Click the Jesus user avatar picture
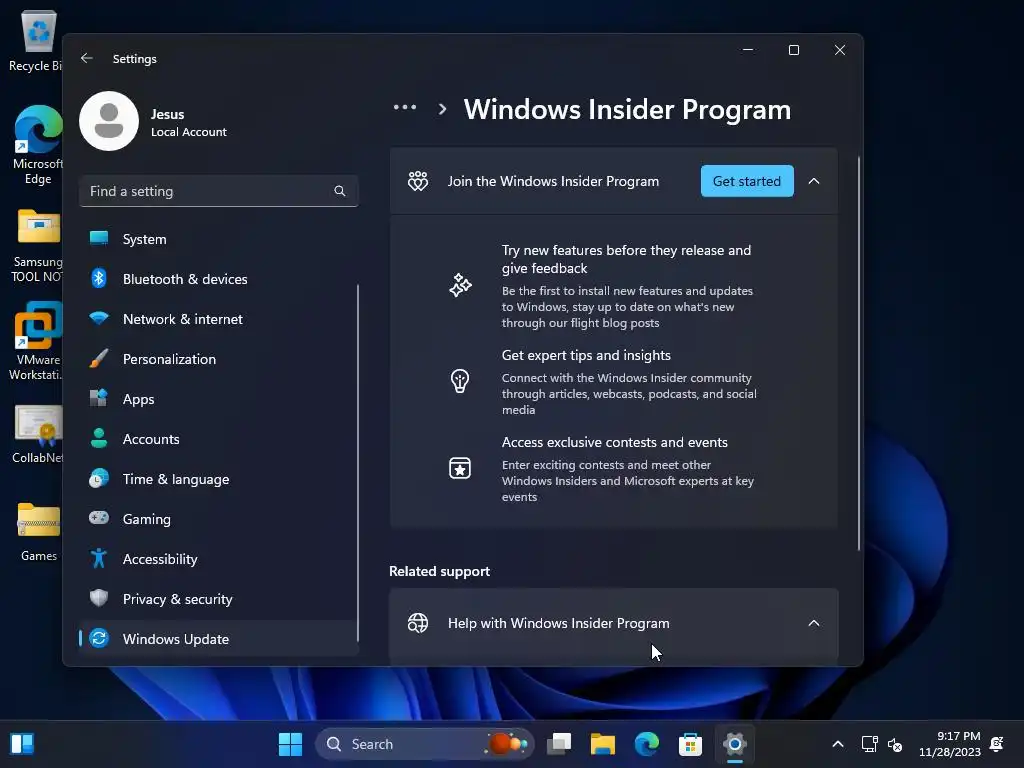 pyautogui.click(x=109, y=121)
